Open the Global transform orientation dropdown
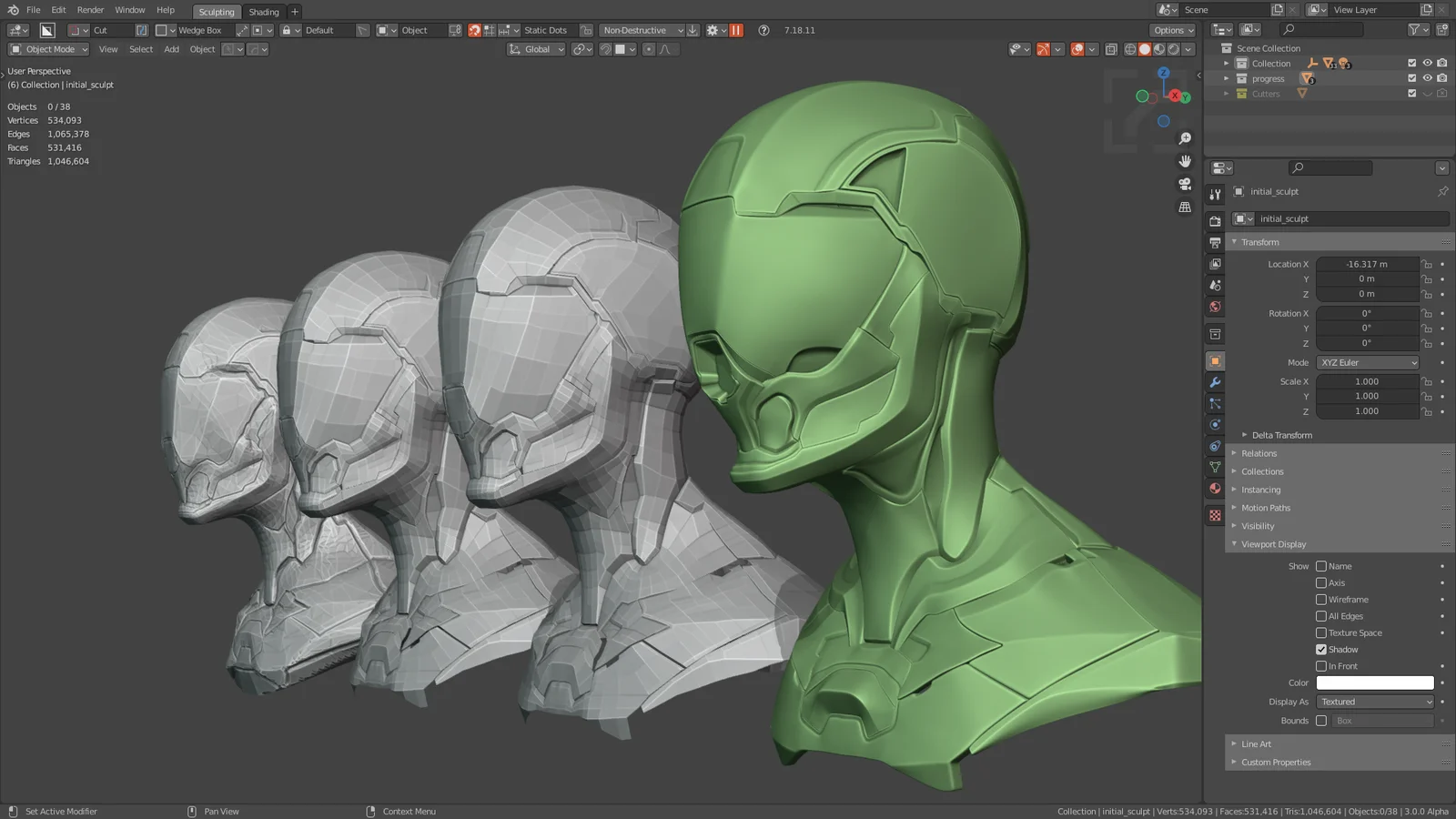Screen dimensions: 1456x819 (536, 49)
